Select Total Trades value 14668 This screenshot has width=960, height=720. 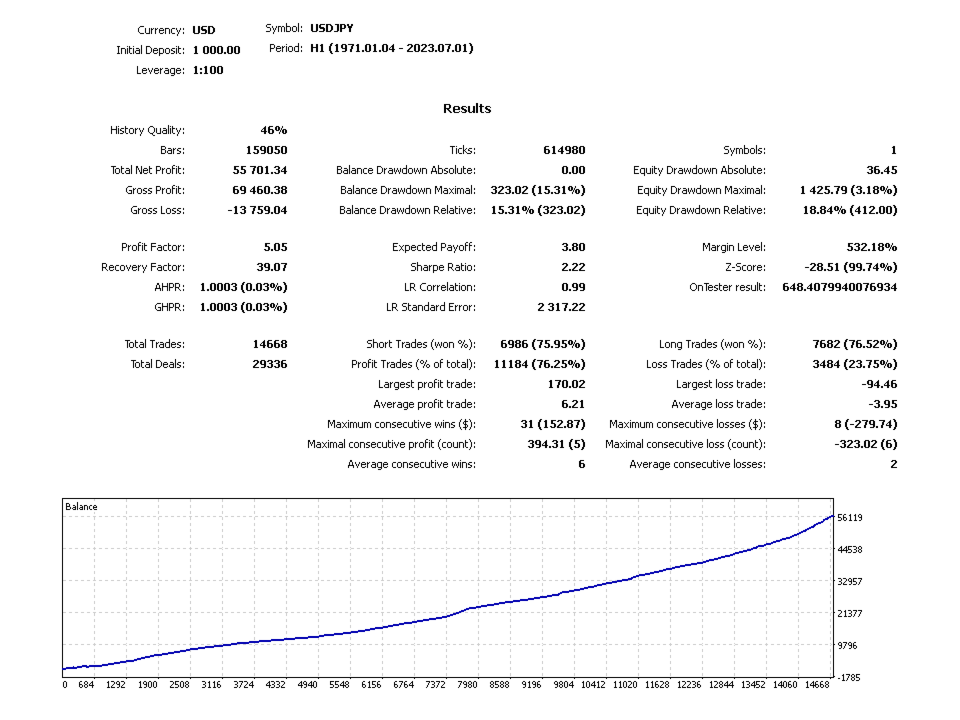tap(270, 345)
